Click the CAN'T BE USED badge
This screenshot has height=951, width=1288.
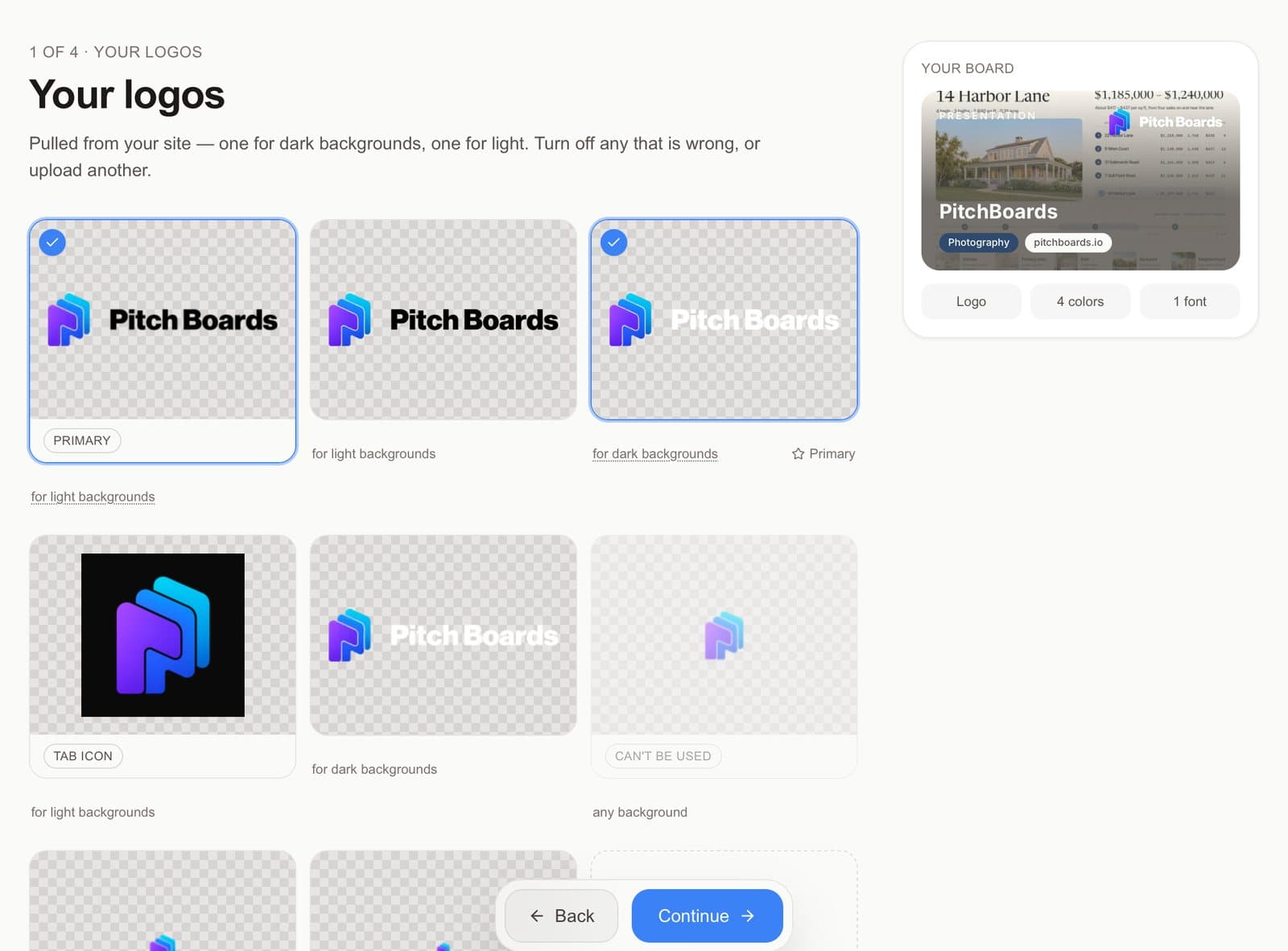tap(663, 756)
